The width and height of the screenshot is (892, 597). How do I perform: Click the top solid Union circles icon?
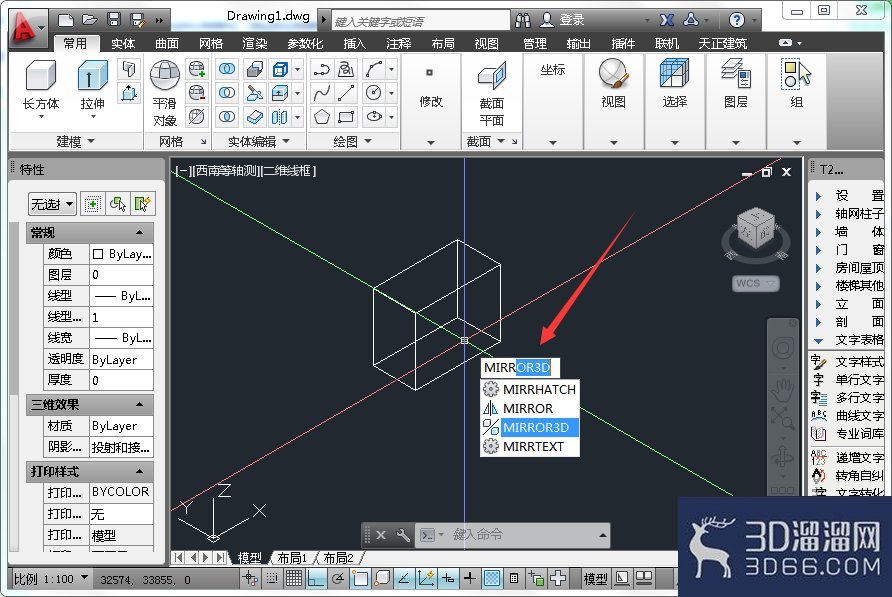pos(227,69)
